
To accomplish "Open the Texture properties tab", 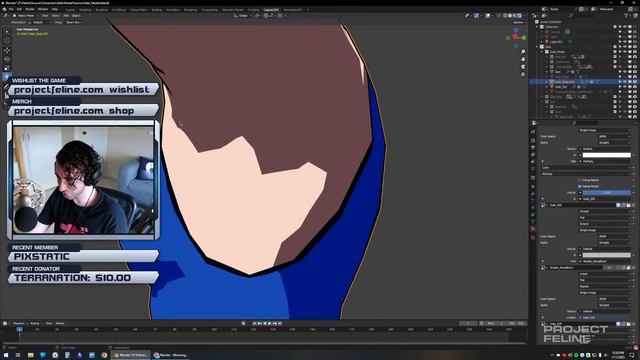I will click(x=533, y=237).
